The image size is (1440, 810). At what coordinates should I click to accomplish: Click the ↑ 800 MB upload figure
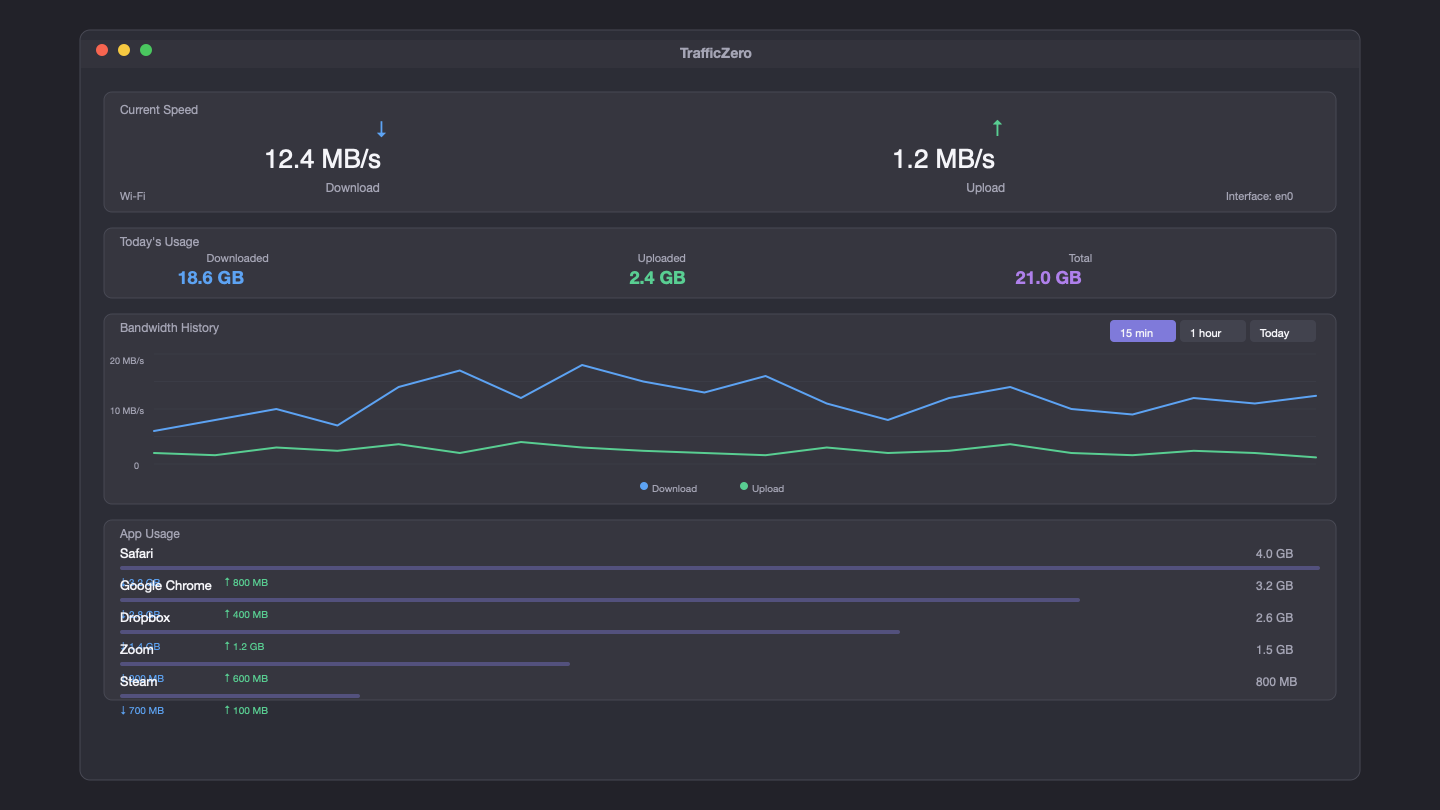click(246, 582)
